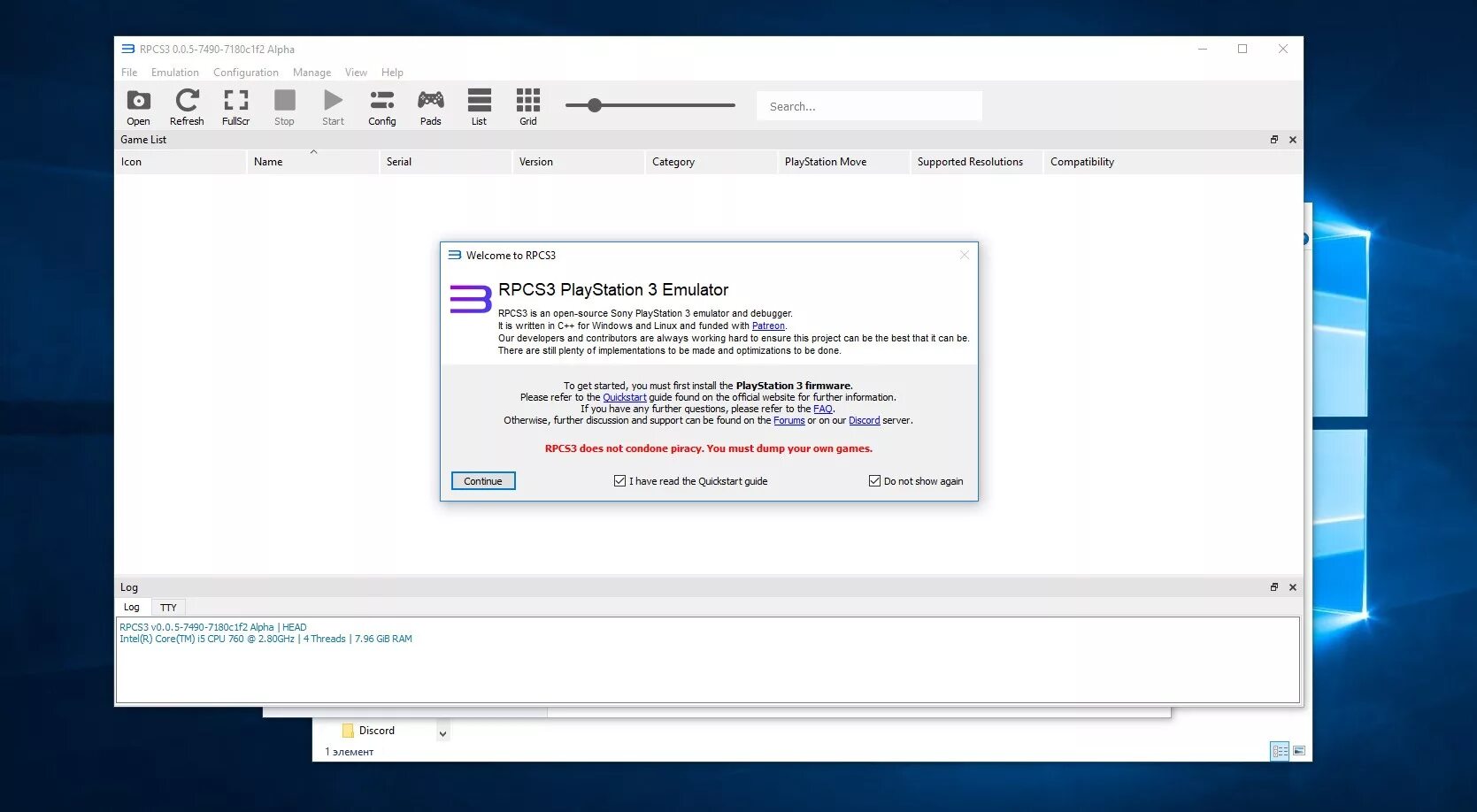The image size is (1477, 812).
Task: Switch to the Log tab
Action: click(132, 607)
